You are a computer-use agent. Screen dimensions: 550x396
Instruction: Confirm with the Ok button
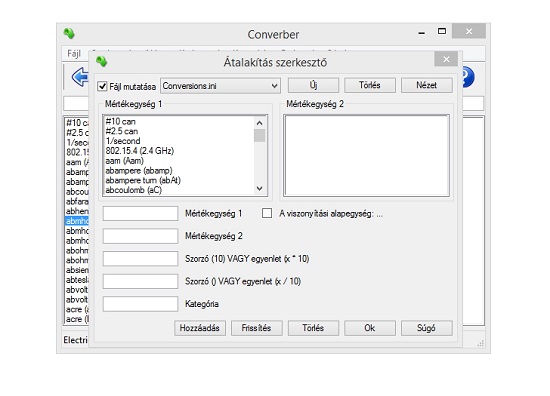(370, 328)
